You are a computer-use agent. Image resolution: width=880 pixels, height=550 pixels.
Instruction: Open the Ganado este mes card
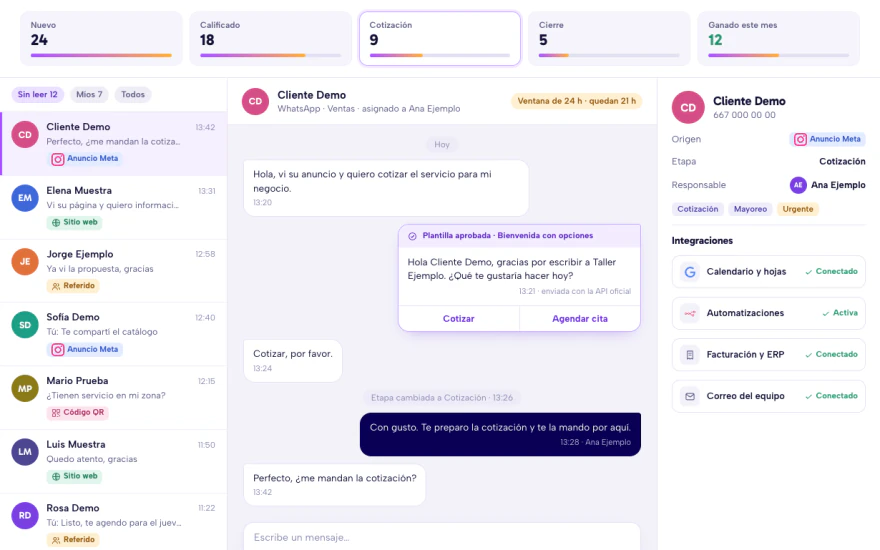[x=778, y=39]
